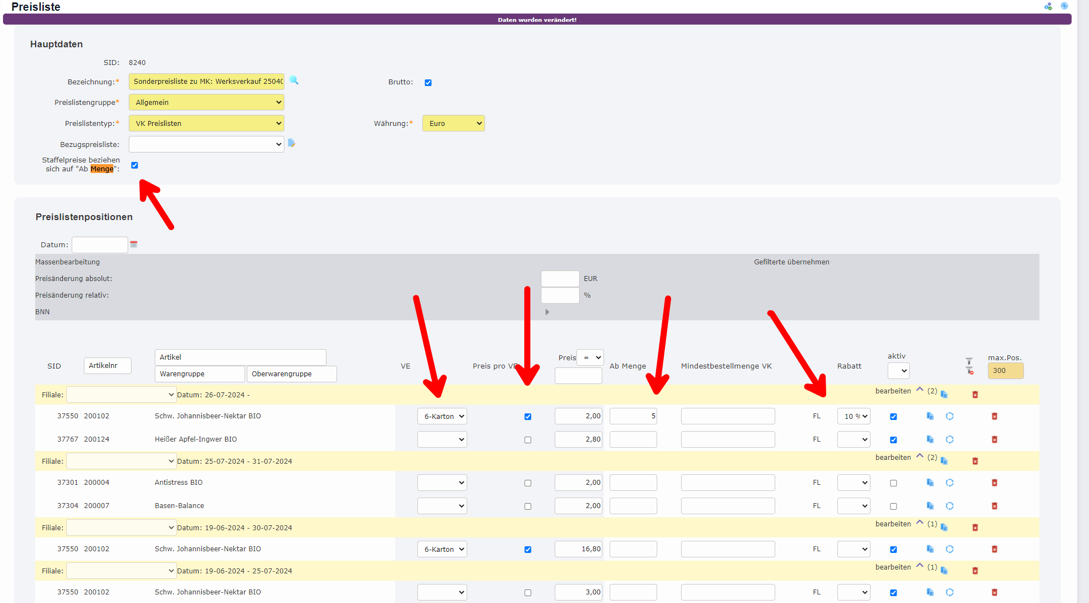1089x603 pixels.
Task: Click the Artikelnr filter field
Action: click(107, 366)
